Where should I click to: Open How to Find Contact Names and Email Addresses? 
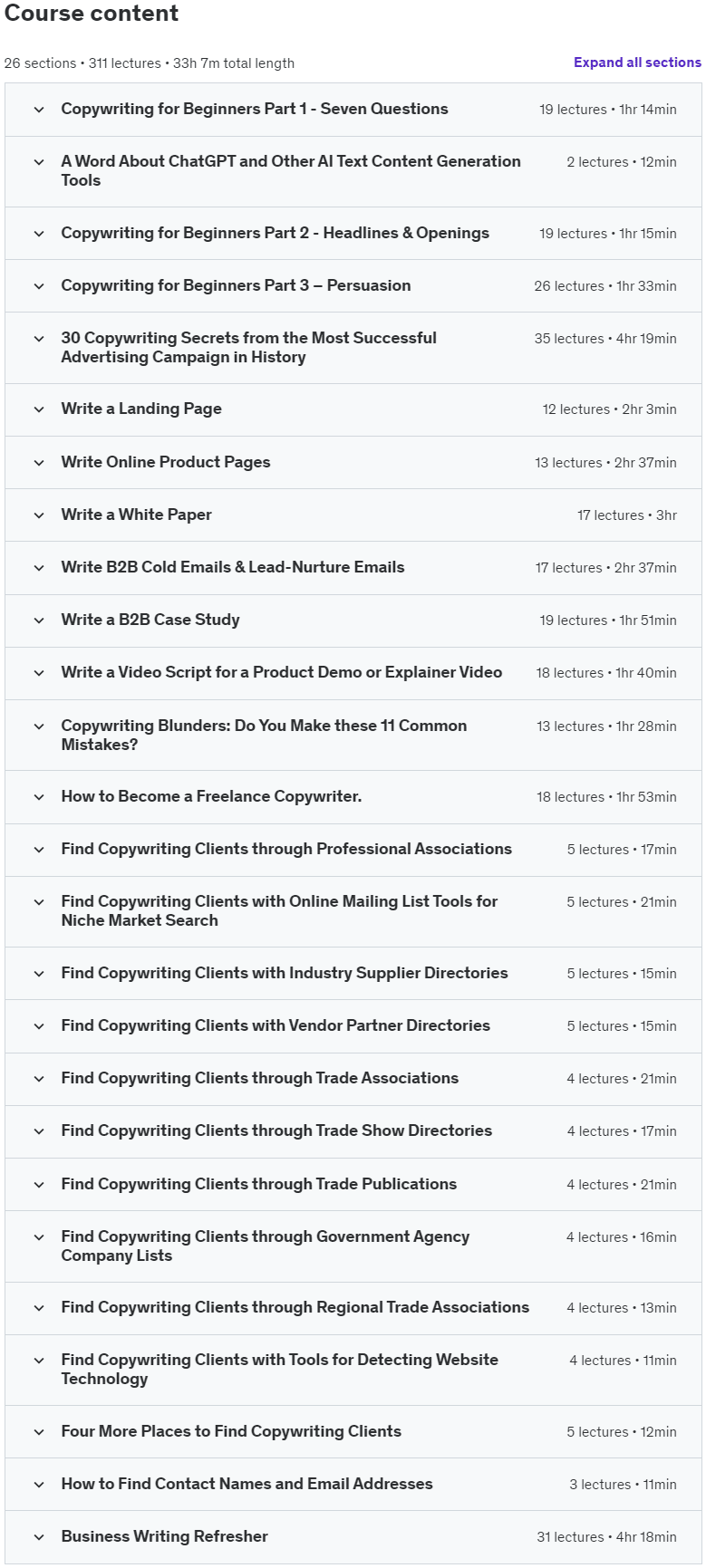coord(353,1485)
